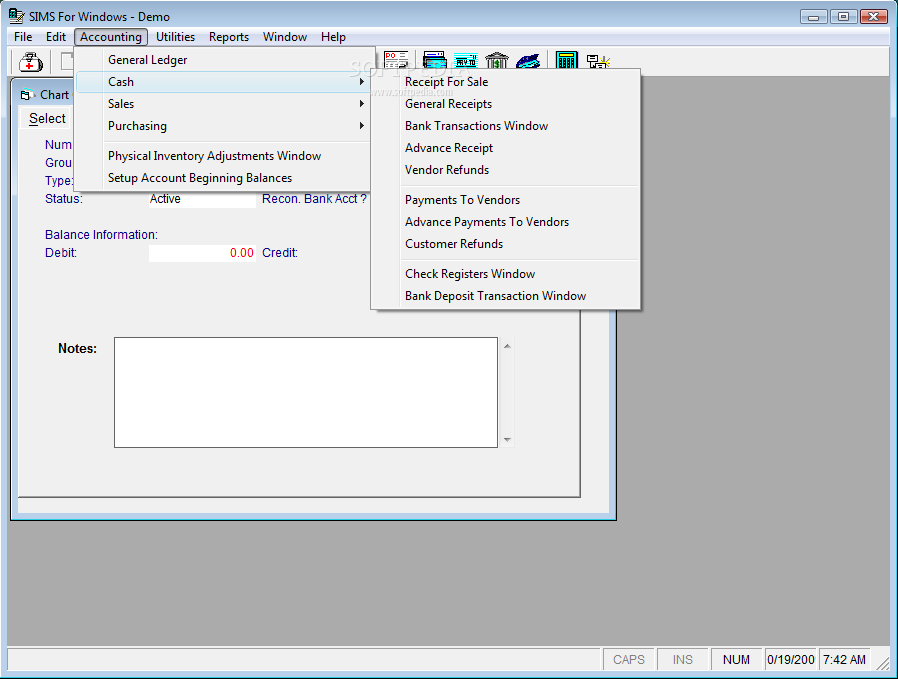Click the Notes scrollbar up arrow
Image resolution: width=898 pixels, height=679 pixels.
point(507,346)
